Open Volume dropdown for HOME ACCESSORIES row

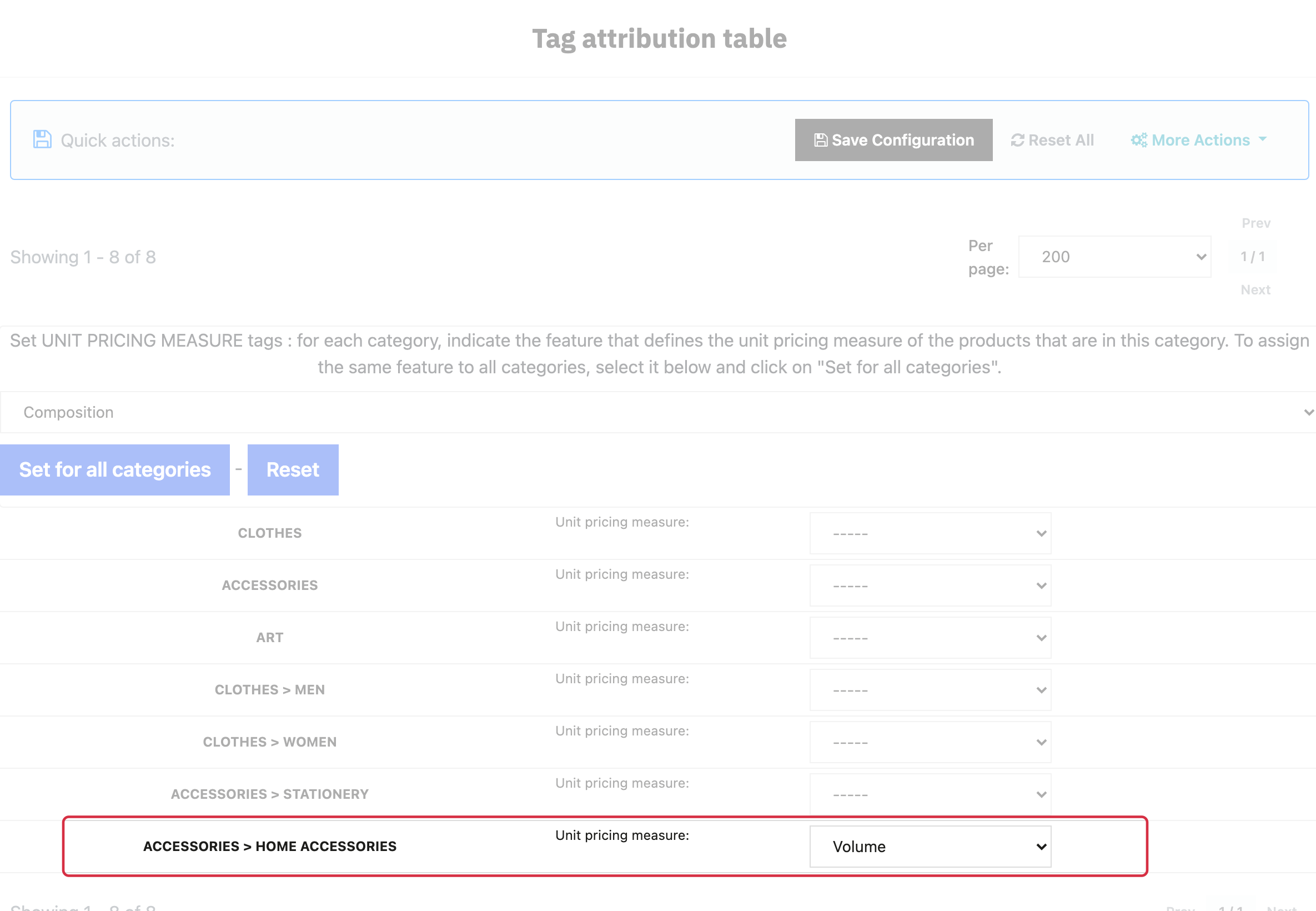tap(930, 847)
